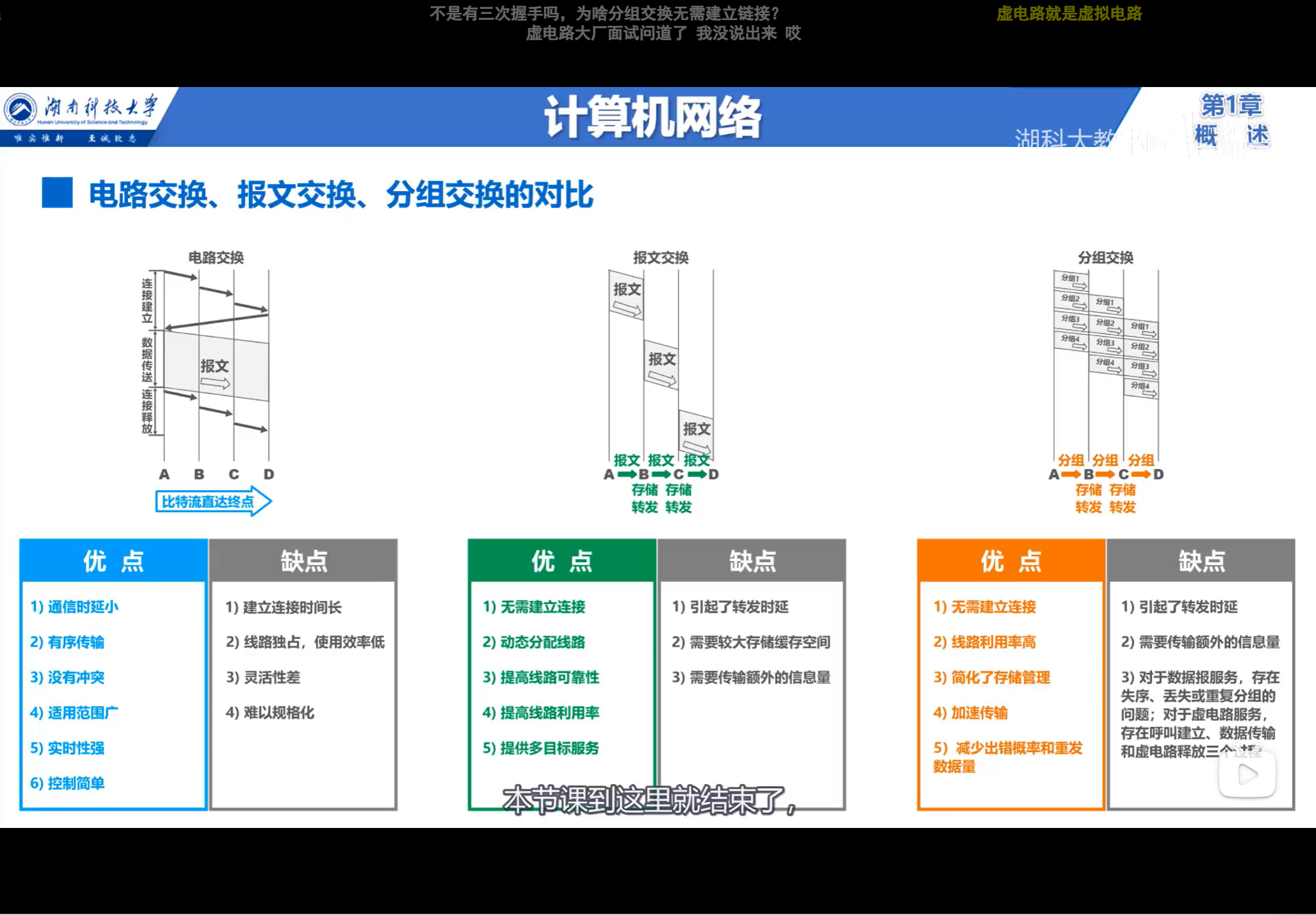This screenshot has height=915, width=1316.
Task: Click the Bilibili play button overlay
Action: click(1247, 774)
